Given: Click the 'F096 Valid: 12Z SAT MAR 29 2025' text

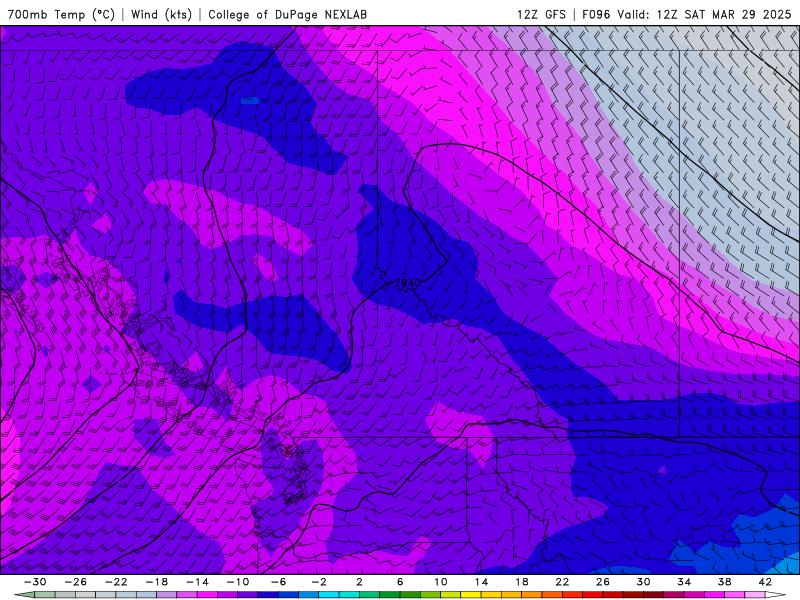Looking at the screenshot, I should (687, 14).
